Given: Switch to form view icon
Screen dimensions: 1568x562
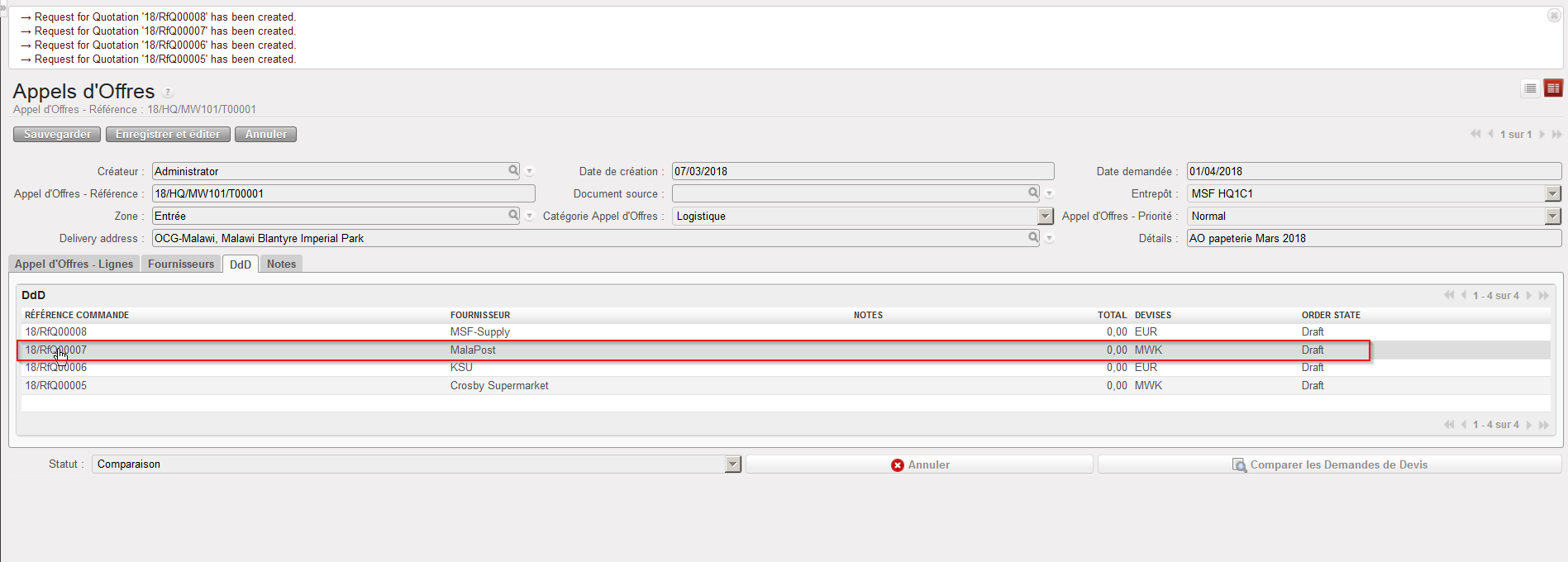Looking at the screenshot, I should click(x=1553, y=88).
